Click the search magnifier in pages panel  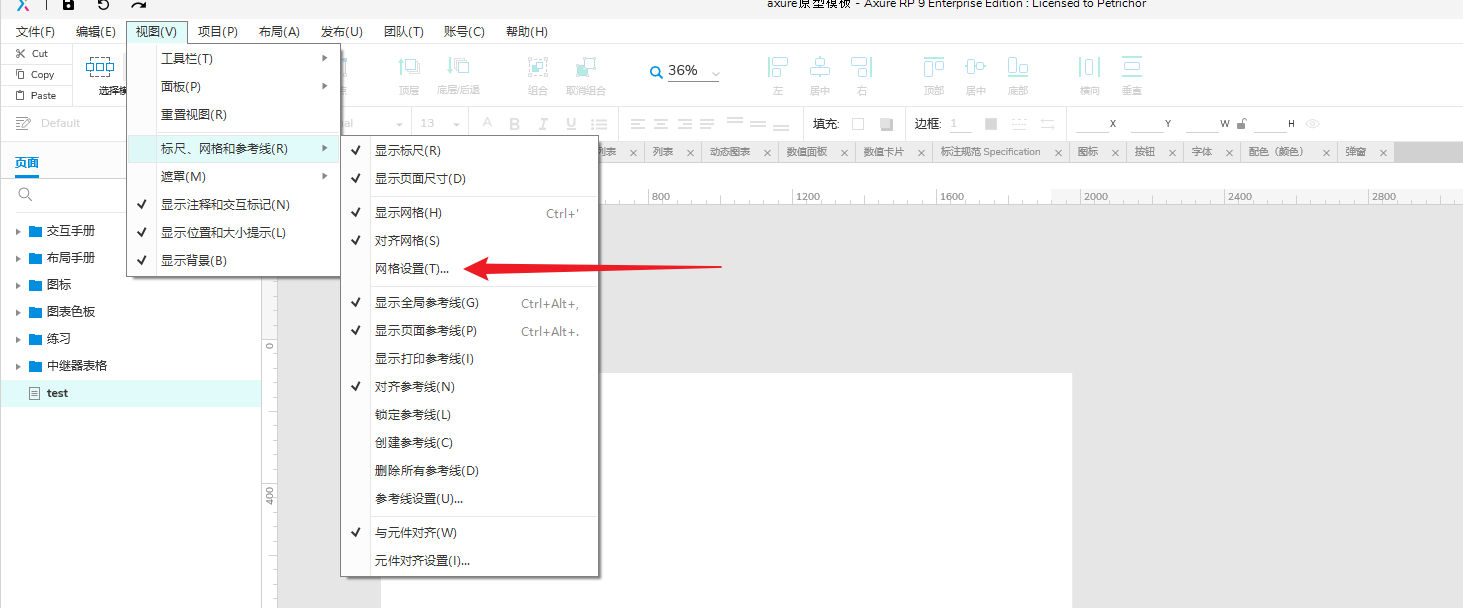coord(26,194)
